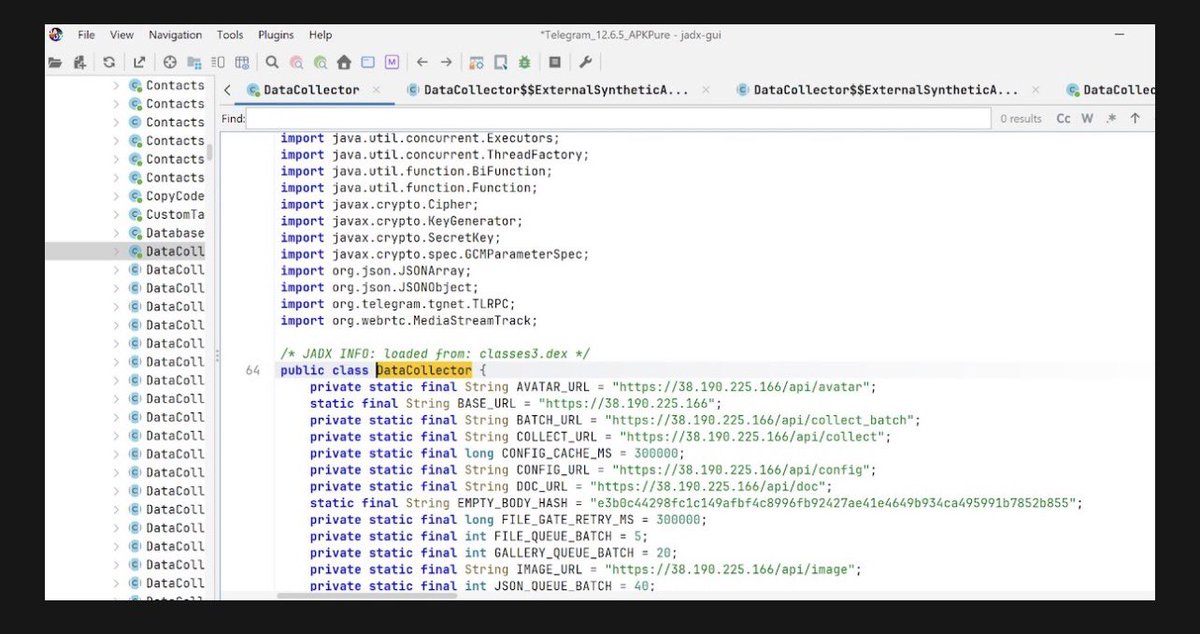Image resolution: width=1200 pixels, height=634 pixels.
Task: Click the highlighted DataCollector class name
Action: [423, 370]
